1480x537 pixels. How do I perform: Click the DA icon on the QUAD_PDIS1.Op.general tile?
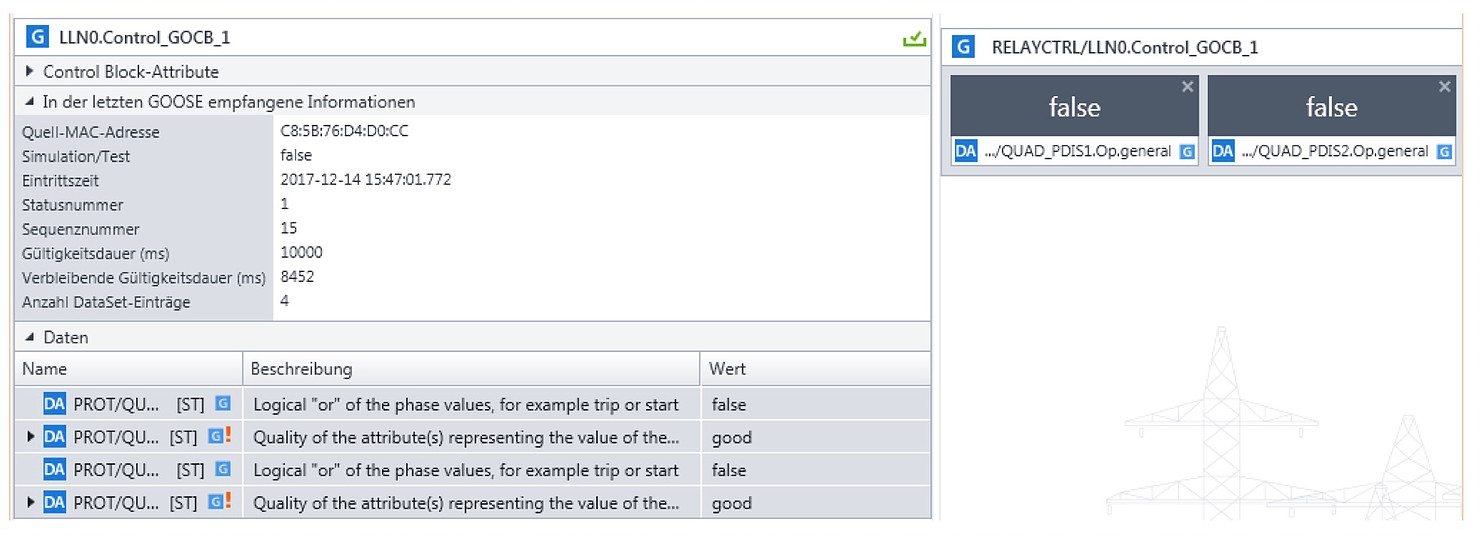tap(966, 151)
